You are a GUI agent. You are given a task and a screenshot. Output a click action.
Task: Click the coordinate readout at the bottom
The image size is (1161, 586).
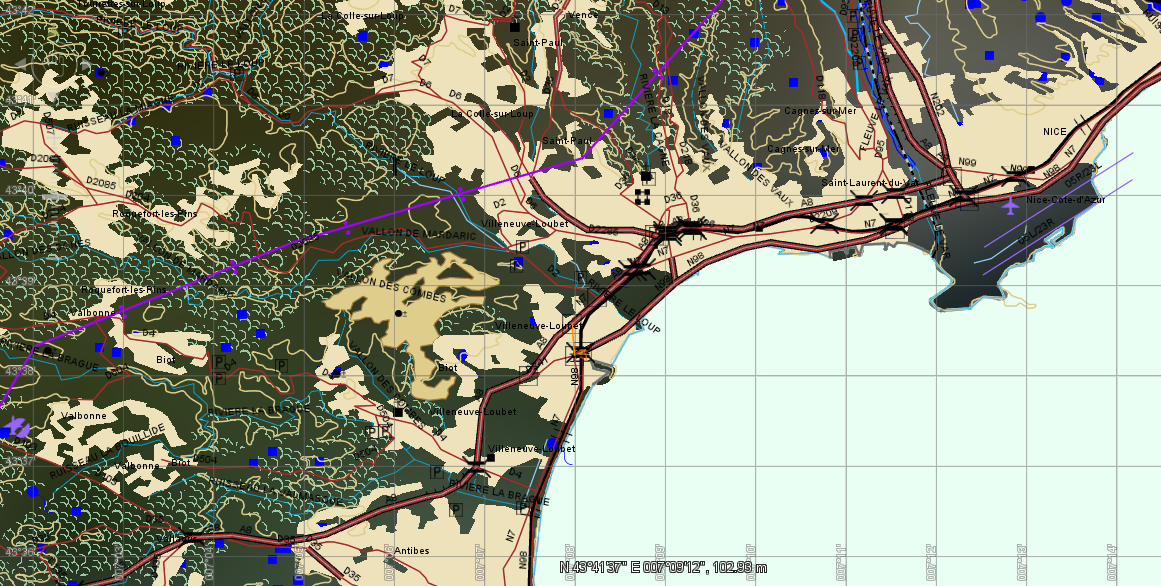(663, 568)
